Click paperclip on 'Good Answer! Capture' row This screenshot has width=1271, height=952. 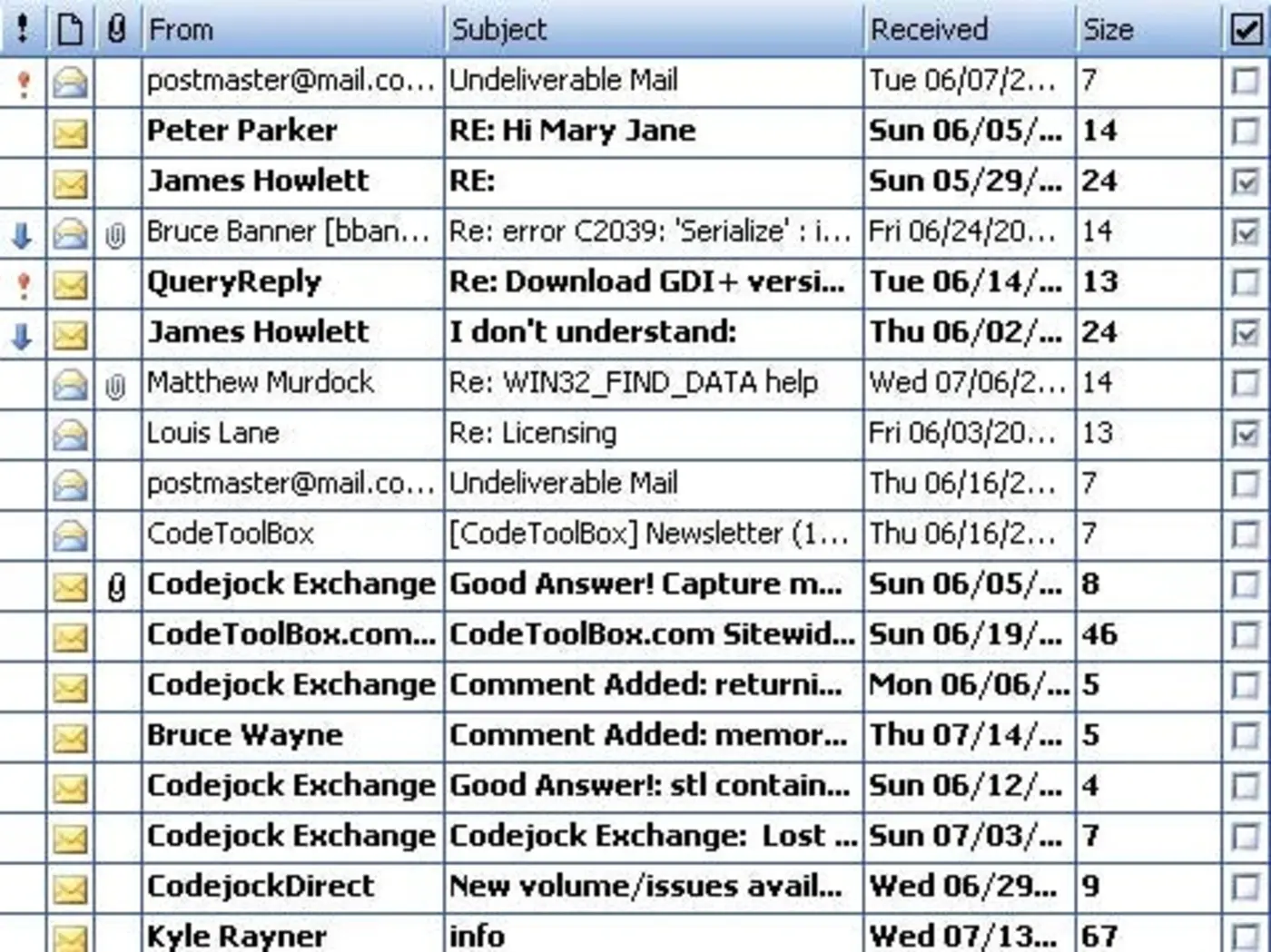click(116, 587)
